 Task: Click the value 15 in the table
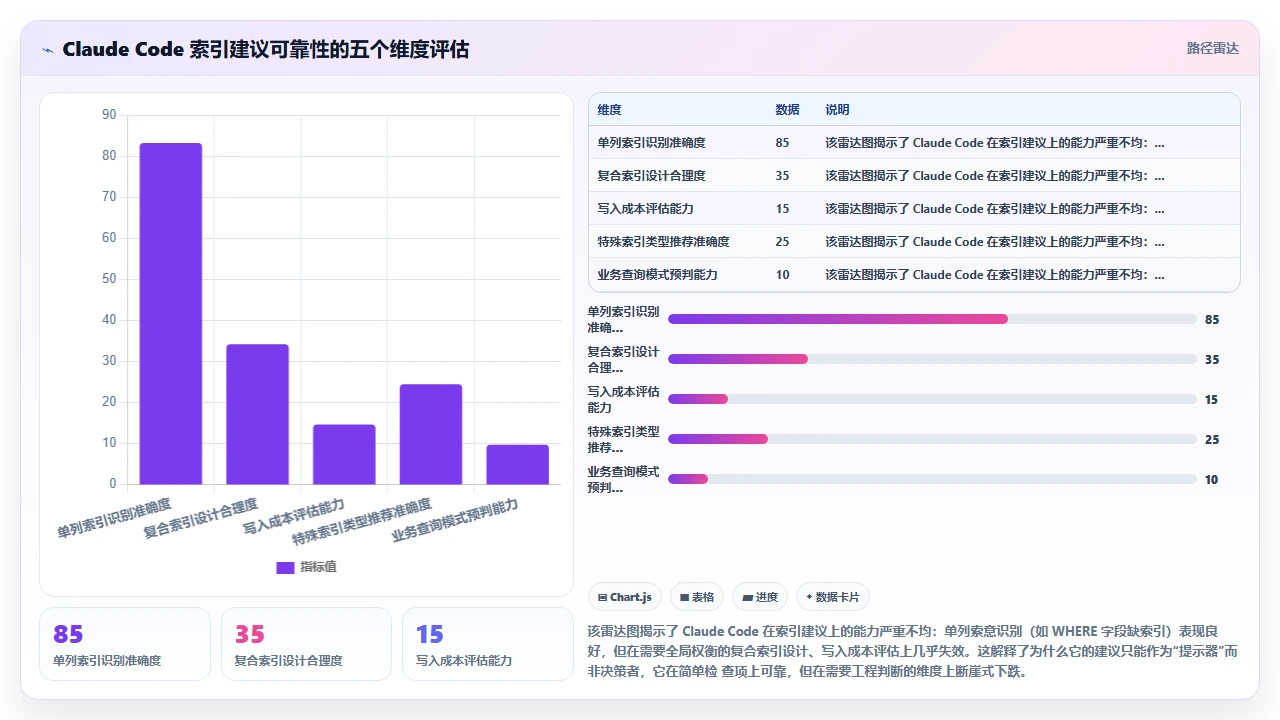(x=782, y=209)
